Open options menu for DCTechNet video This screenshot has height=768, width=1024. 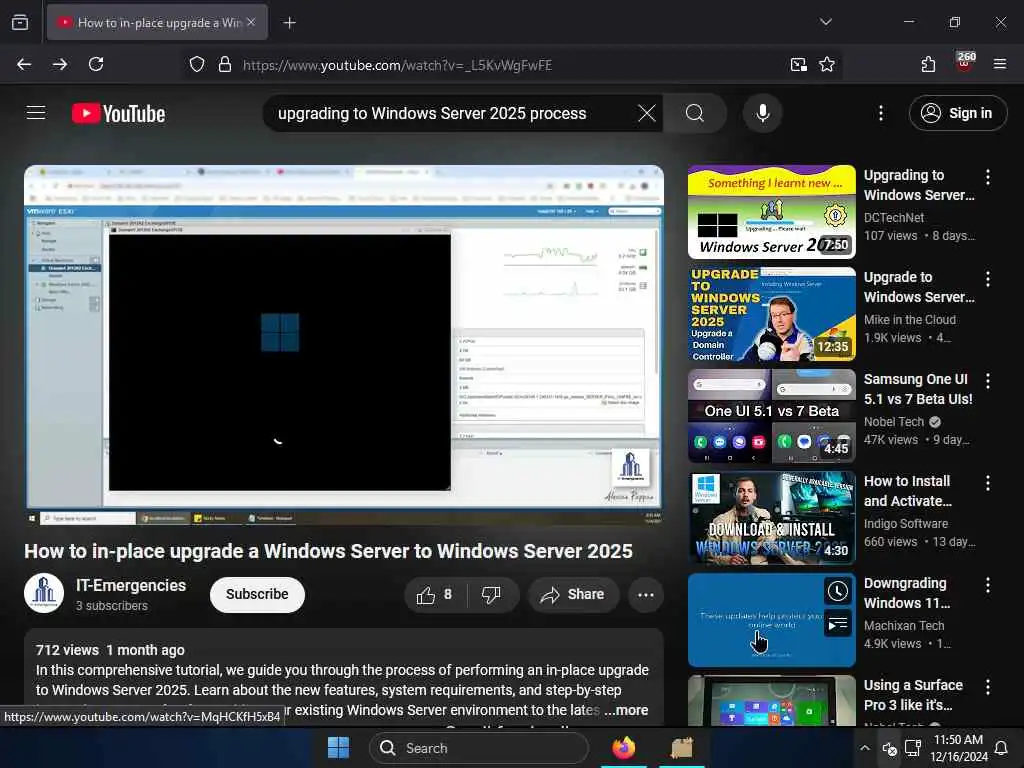987,176
